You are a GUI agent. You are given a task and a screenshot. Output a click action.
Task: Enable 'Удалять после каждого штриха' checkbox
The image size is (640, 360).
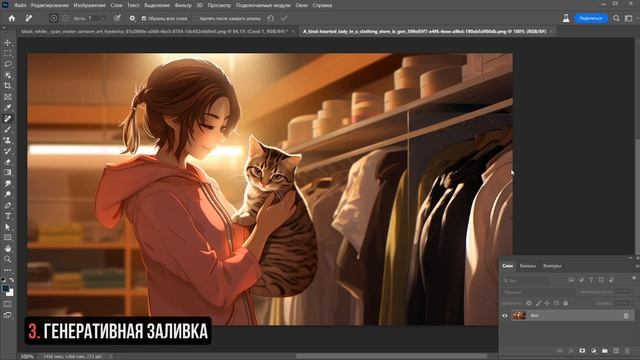[x=195, y=18]
